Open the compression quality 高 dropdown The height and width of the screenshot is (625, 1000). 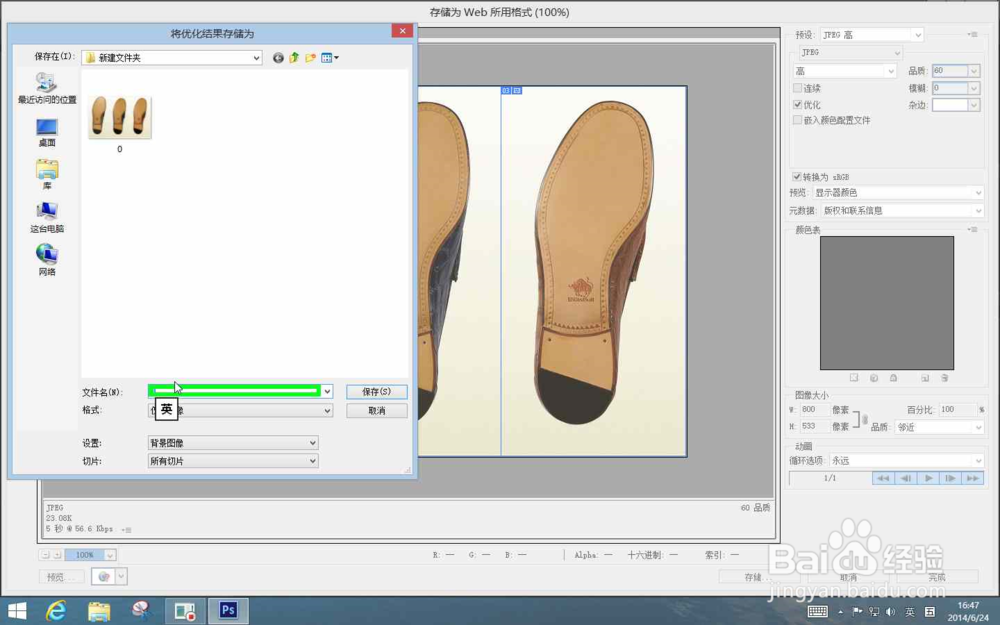pos(844,71)
